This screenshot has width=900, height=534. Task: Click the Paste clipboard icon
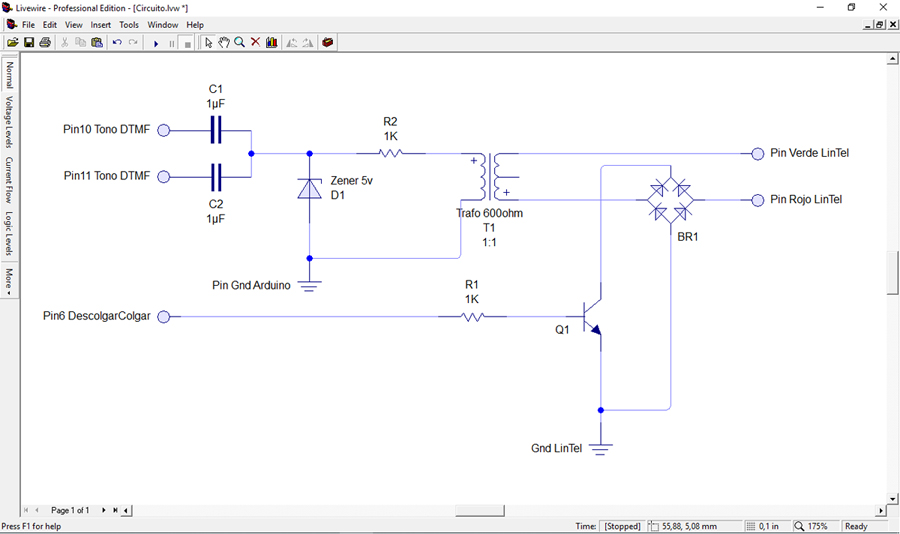pyautogui.click(x=97, y=42)
